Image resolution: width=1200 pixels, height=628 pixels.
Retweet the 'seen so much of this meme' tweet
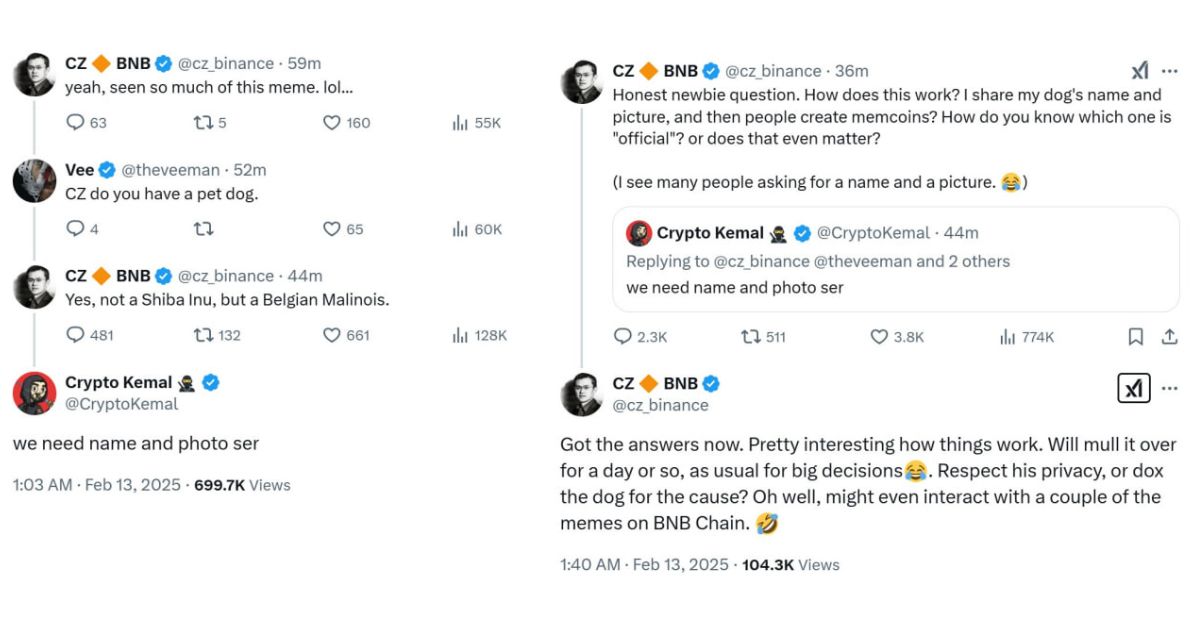[202, 123]
